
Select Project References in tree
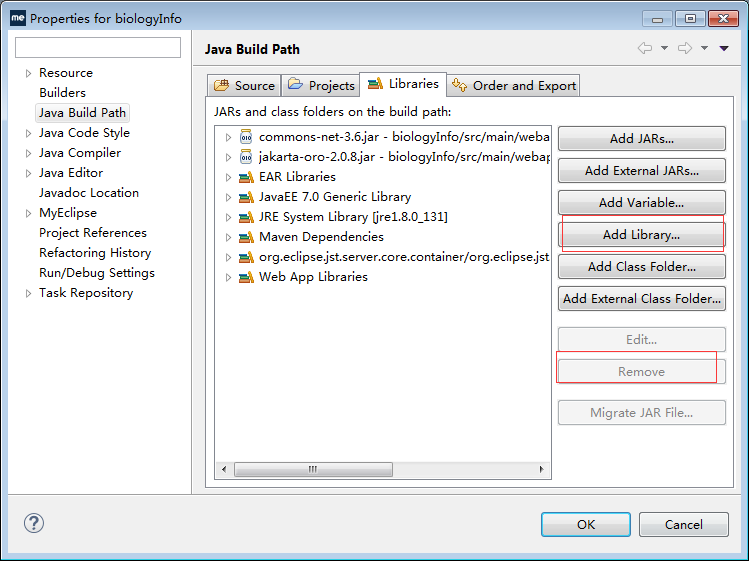(93, 233)
